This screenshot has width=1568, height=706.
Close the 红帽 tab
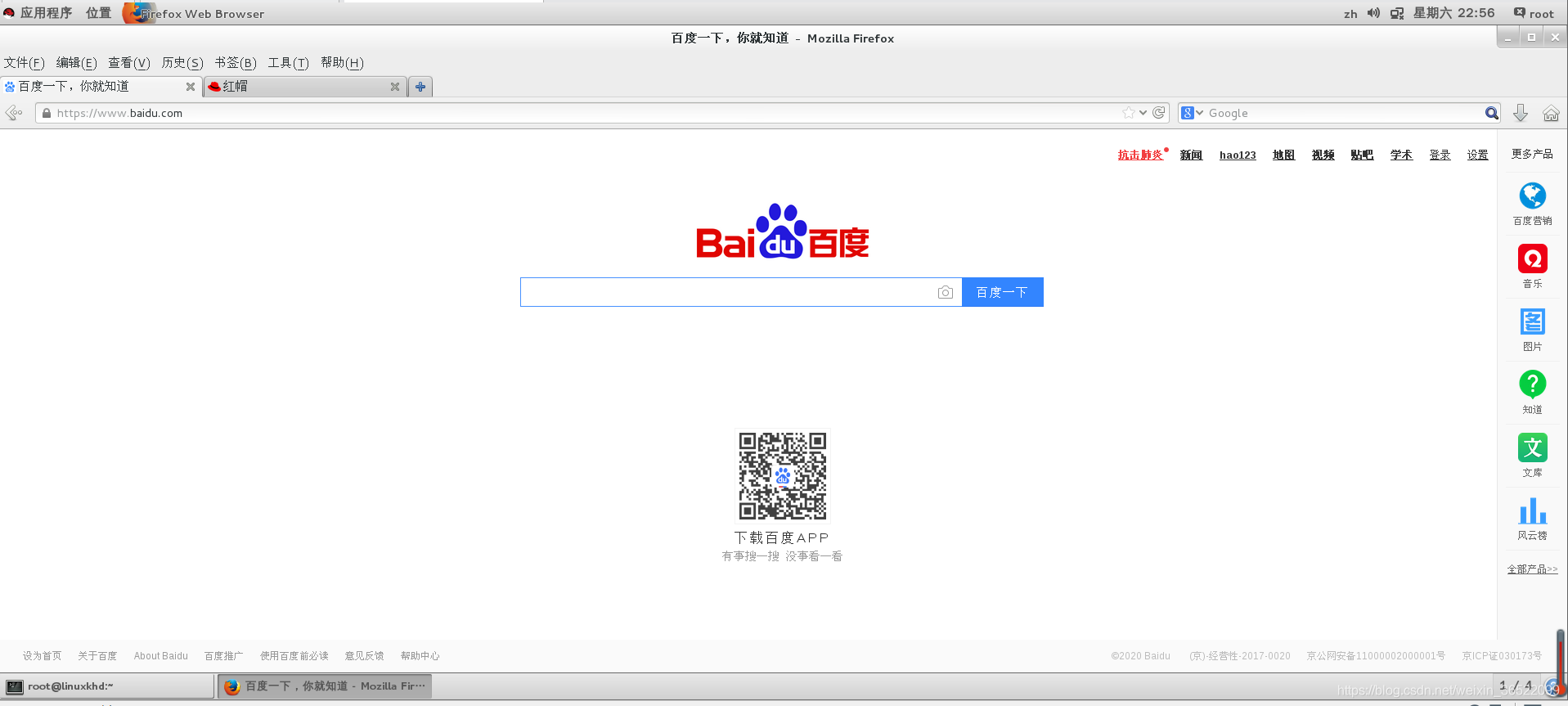pos(395,87)
